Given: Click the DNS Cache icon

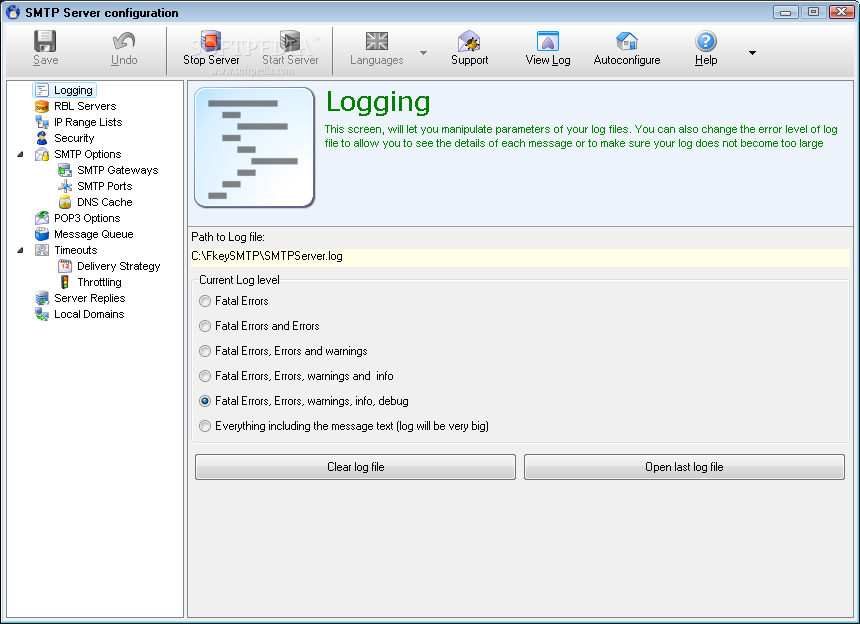Looking at the screenshot, I should coord(65,202).
